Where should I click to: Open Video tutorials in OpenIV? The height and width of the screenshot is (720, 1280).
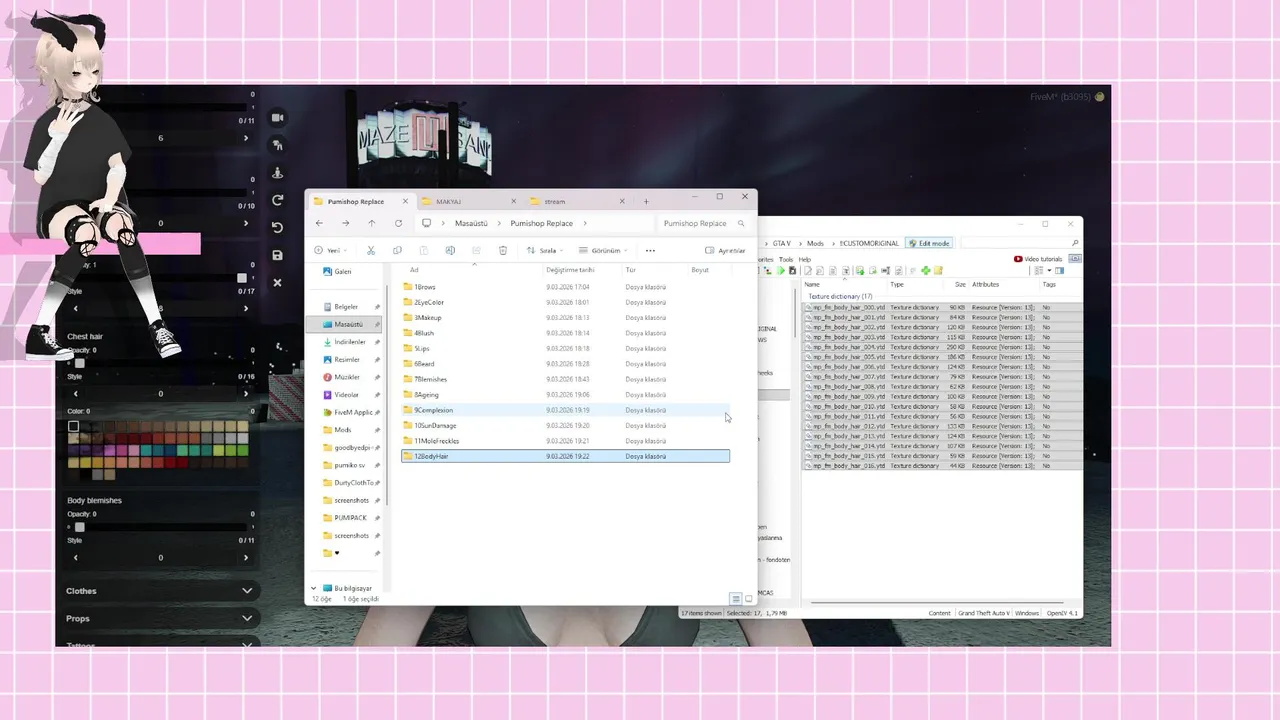[1038, 259]
